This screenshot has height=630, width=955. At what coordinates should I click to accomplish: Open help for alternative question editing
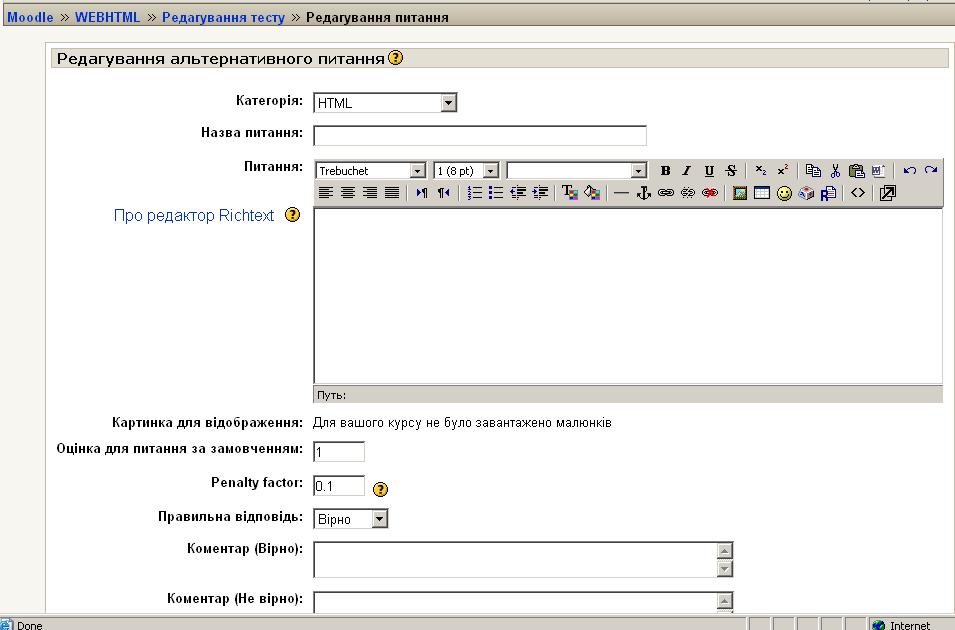tap(395, 58)
